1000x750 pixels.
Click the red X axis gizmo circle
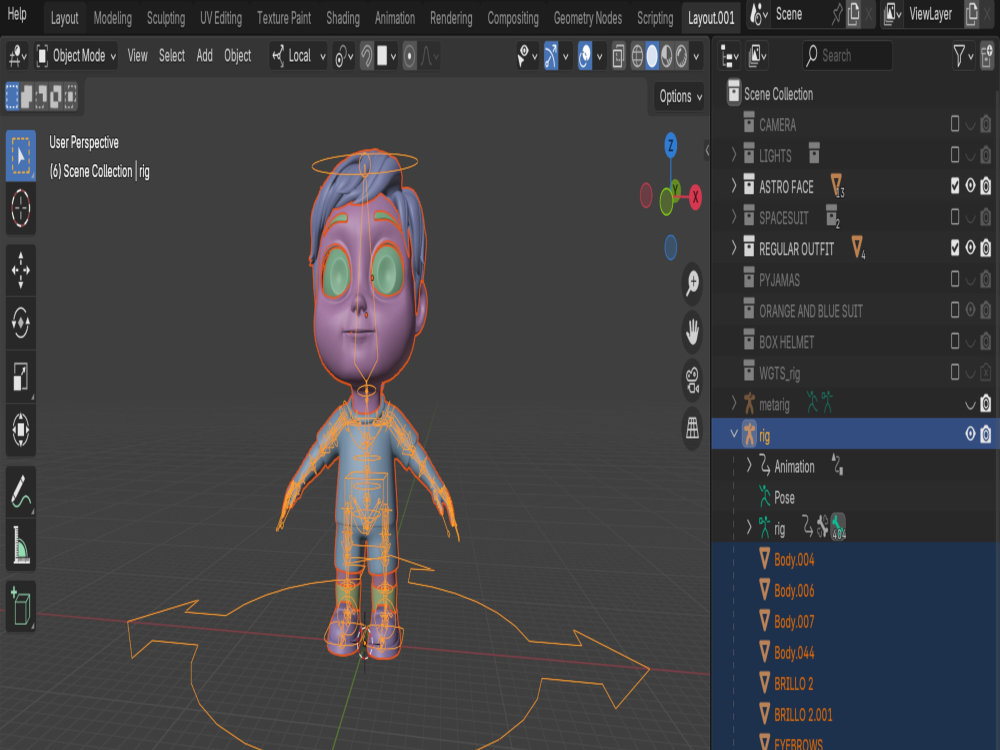click(x=695, y=196)
